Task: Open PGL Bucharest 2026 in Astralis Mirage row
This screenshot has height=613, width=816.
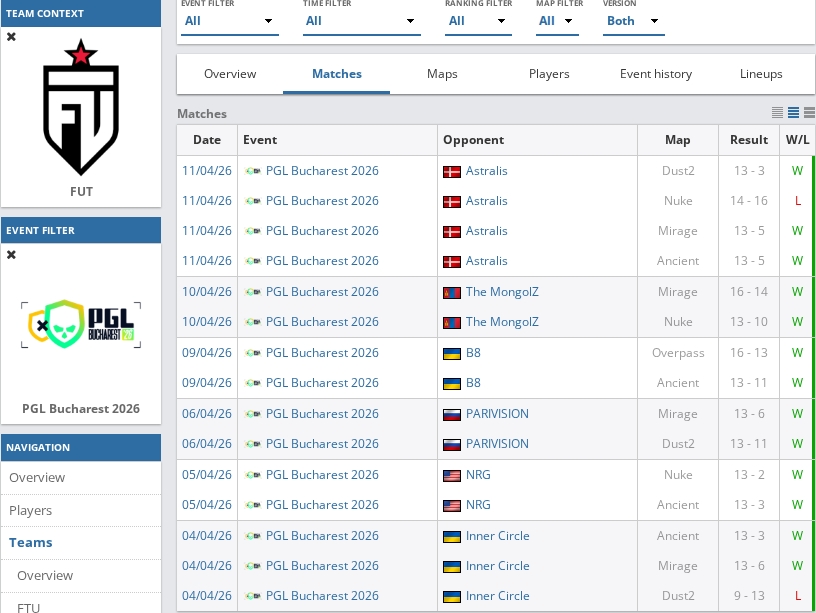Action: tap(322, 231)
